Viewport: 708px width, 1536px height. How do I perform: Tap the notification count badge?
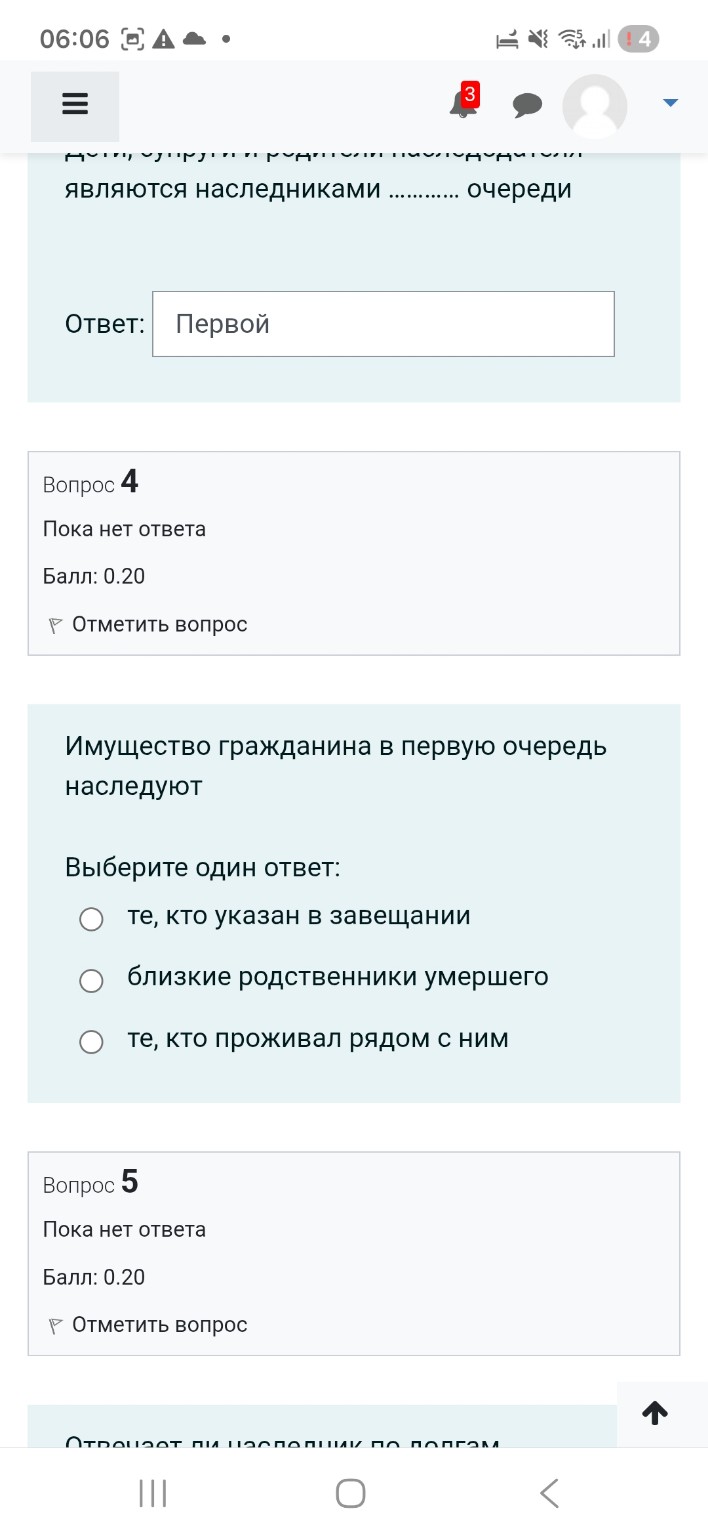coord(469,93)
